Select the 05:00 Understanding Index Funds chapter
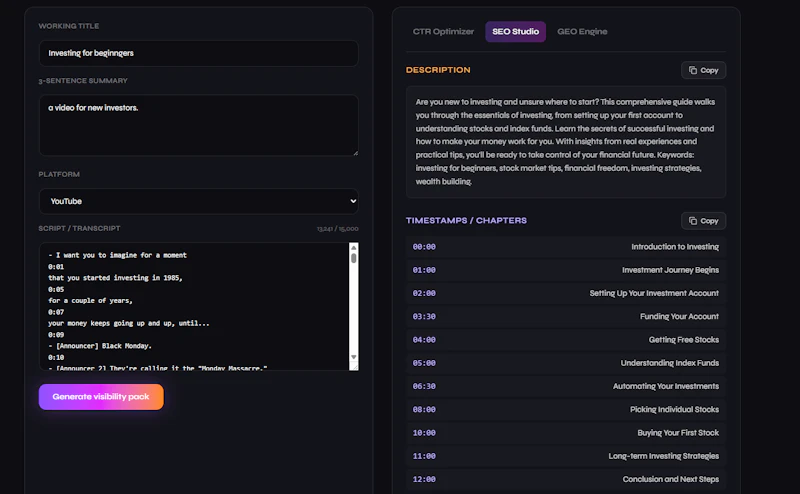Image resolution: width=800 pixels, height=494 pixels. pyautogui.click(x=566, y=363)
